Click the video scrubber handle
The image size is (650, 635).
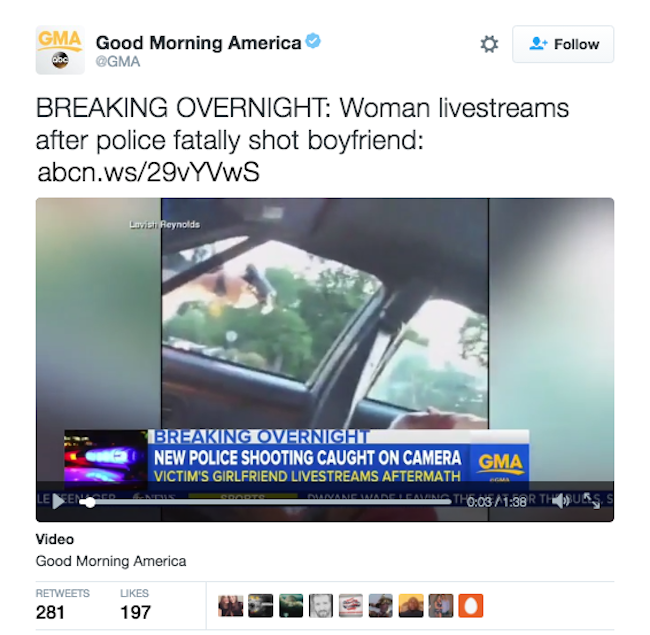(90, 502)
